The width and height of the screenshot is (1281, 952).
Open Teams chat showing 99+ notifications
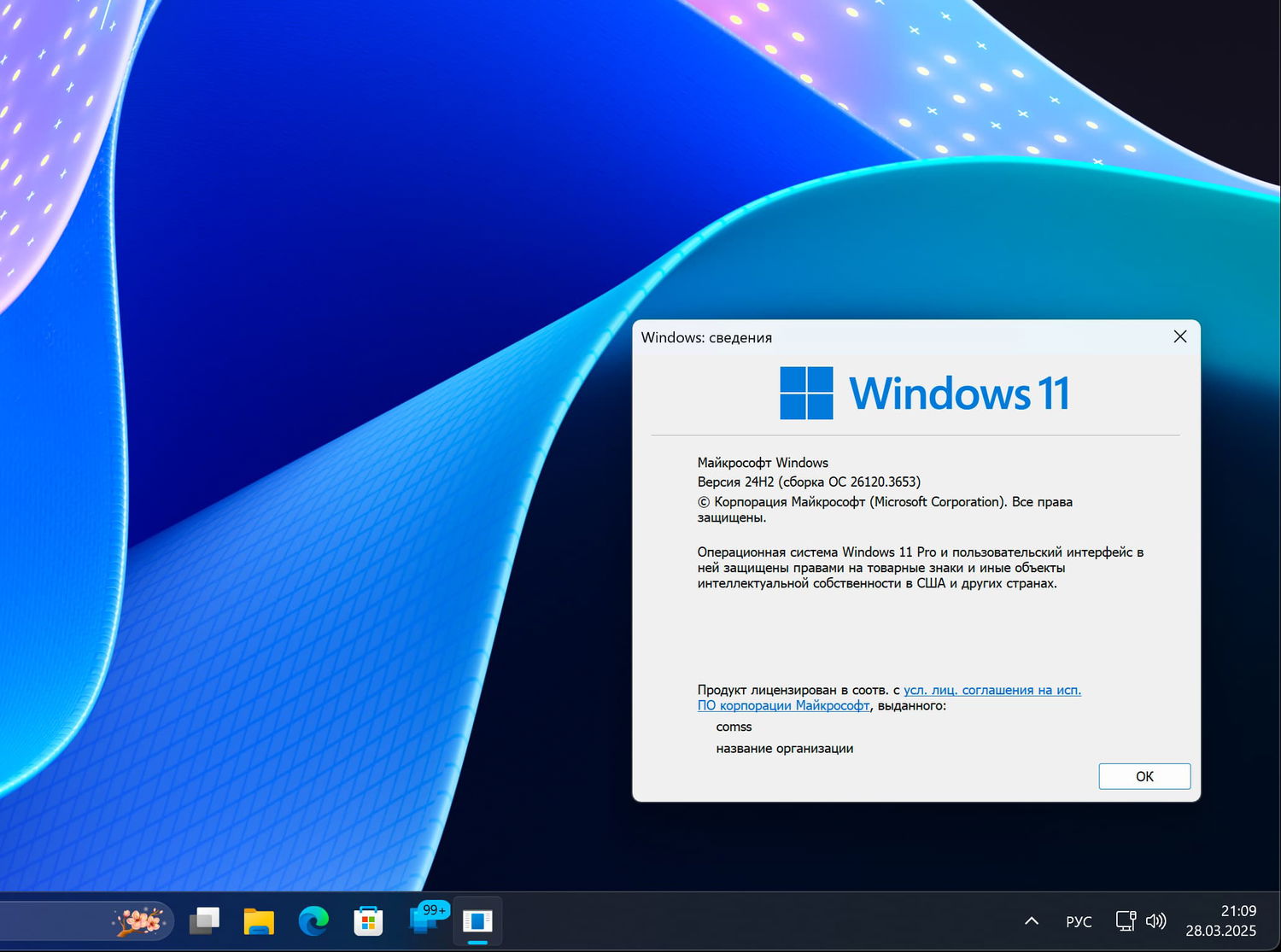(425, 921)
